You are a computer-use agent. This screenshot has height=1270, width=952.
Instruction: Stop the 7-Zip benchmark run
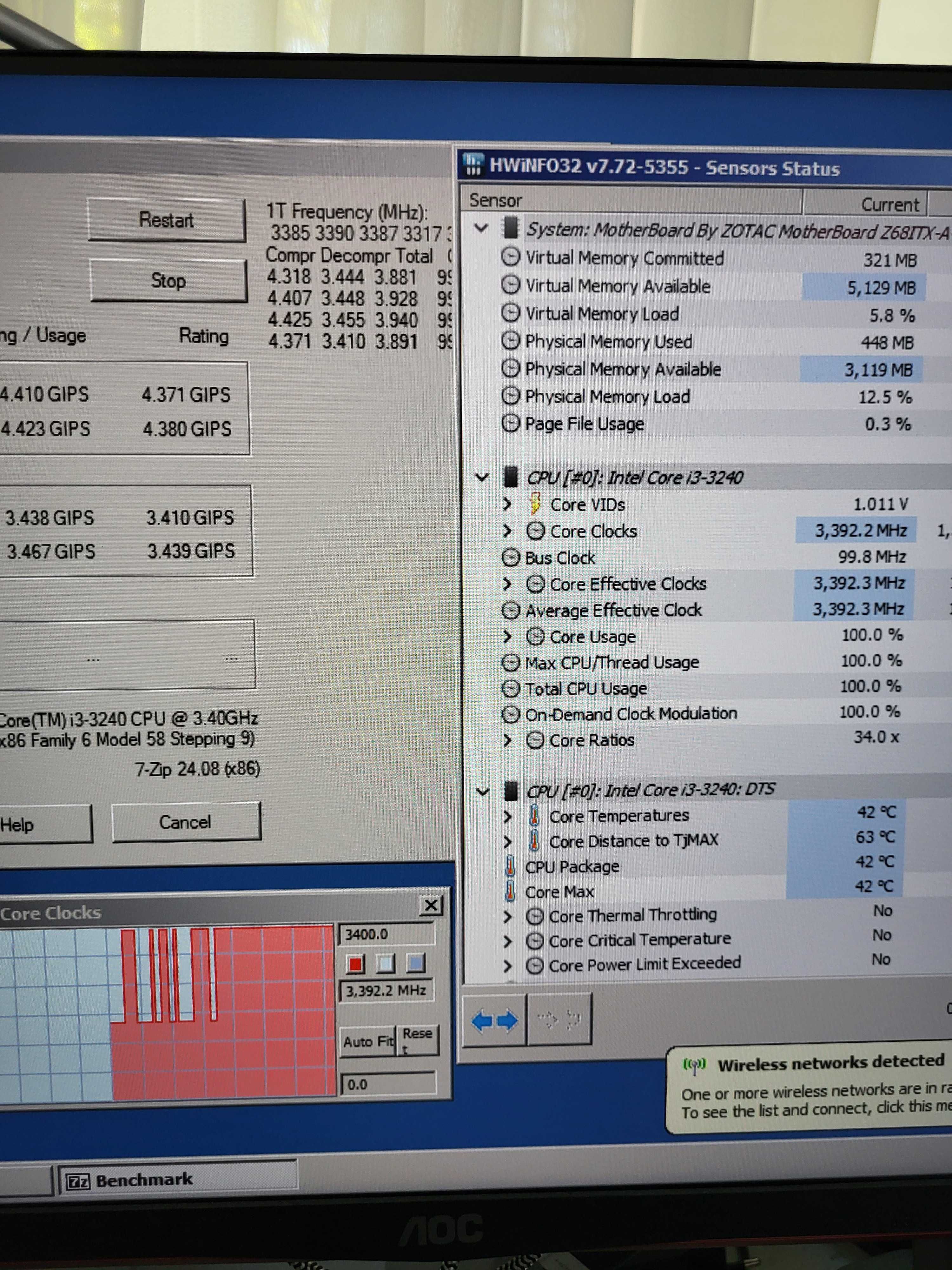click(x=168, y=281)
